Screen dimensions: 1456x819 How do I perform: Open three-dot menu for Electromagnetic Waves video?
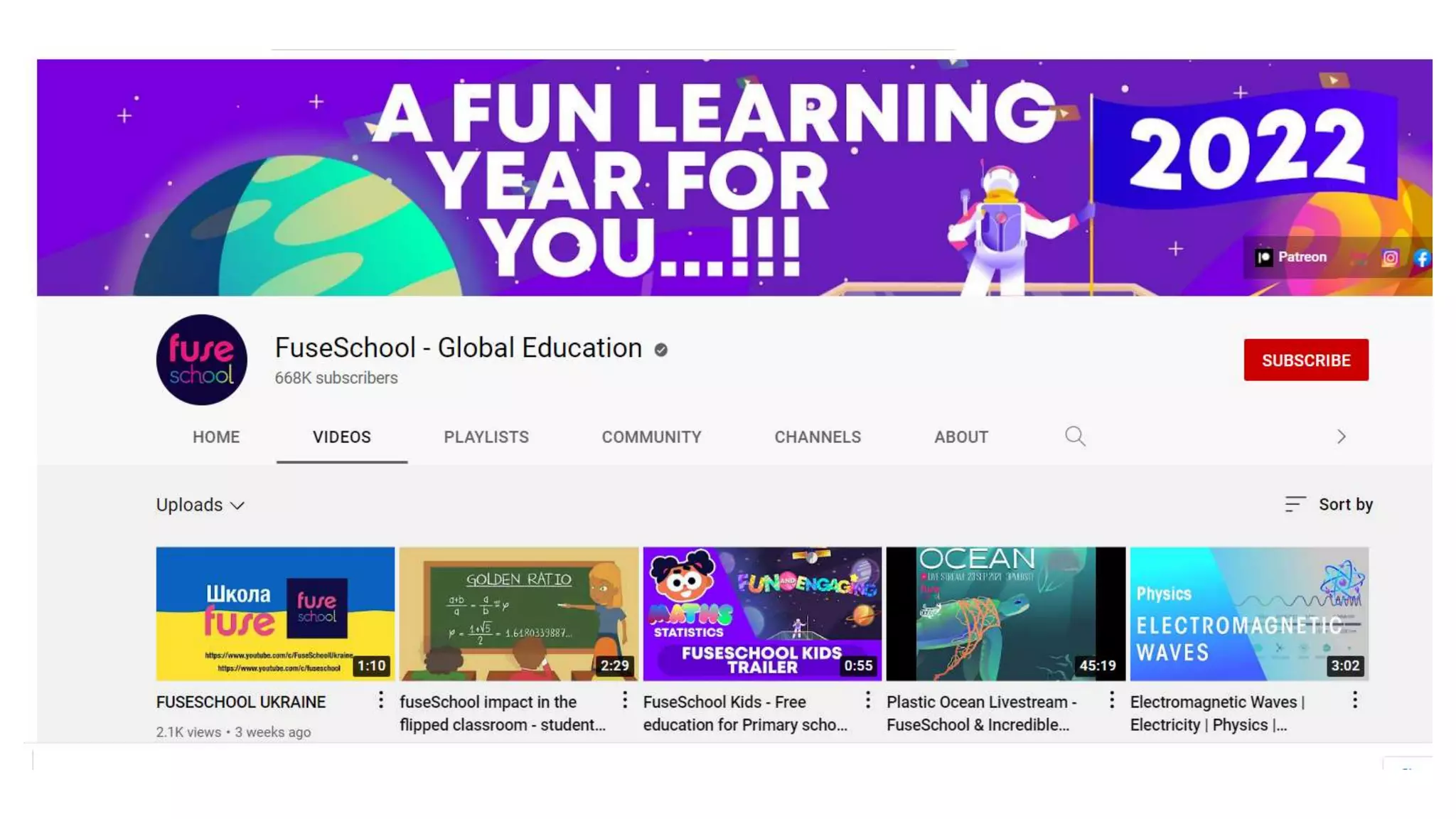pyautogui.click(x=1355, y=700)
